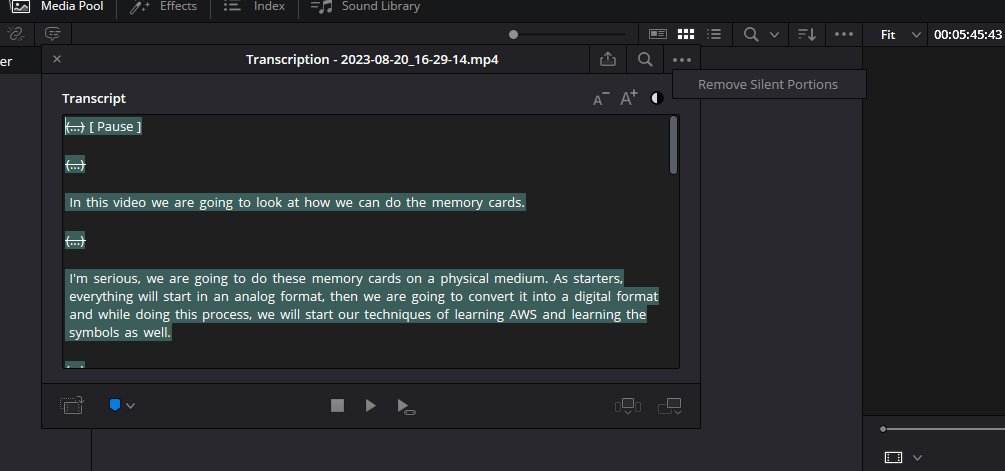Click the link/unlink clips icon
Viewport: 1005px width, 471px height.
[15, 34]
